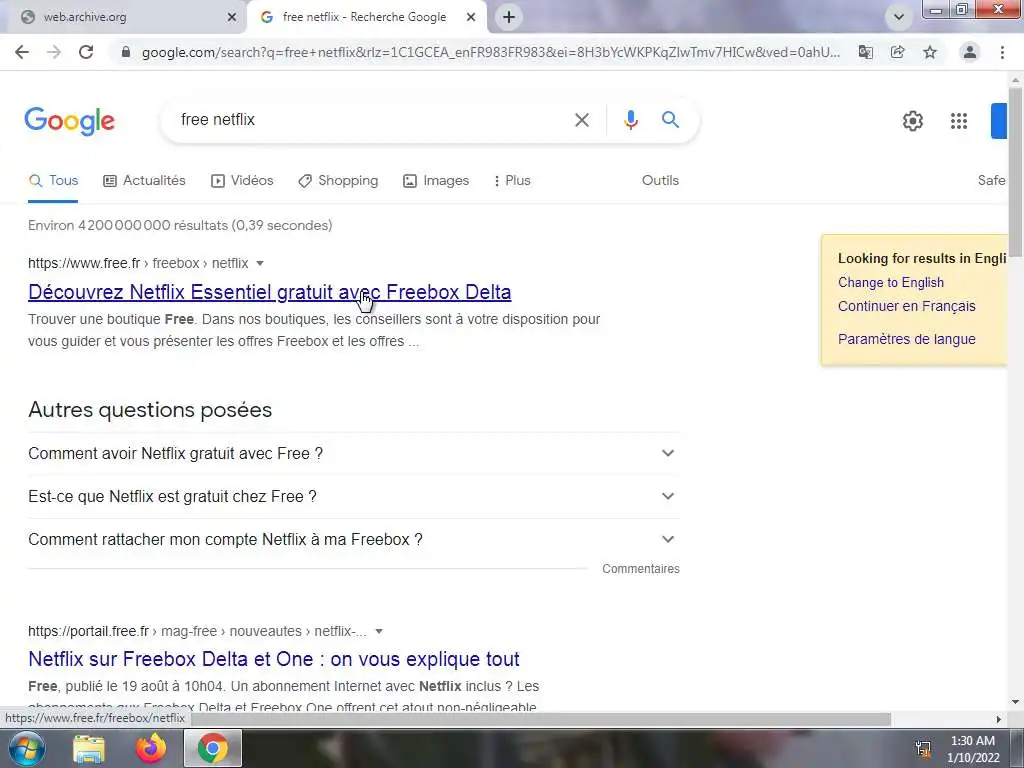1024x768 pixels.
Task: Click the Commentaires feedback link
Action: point(641,569)
